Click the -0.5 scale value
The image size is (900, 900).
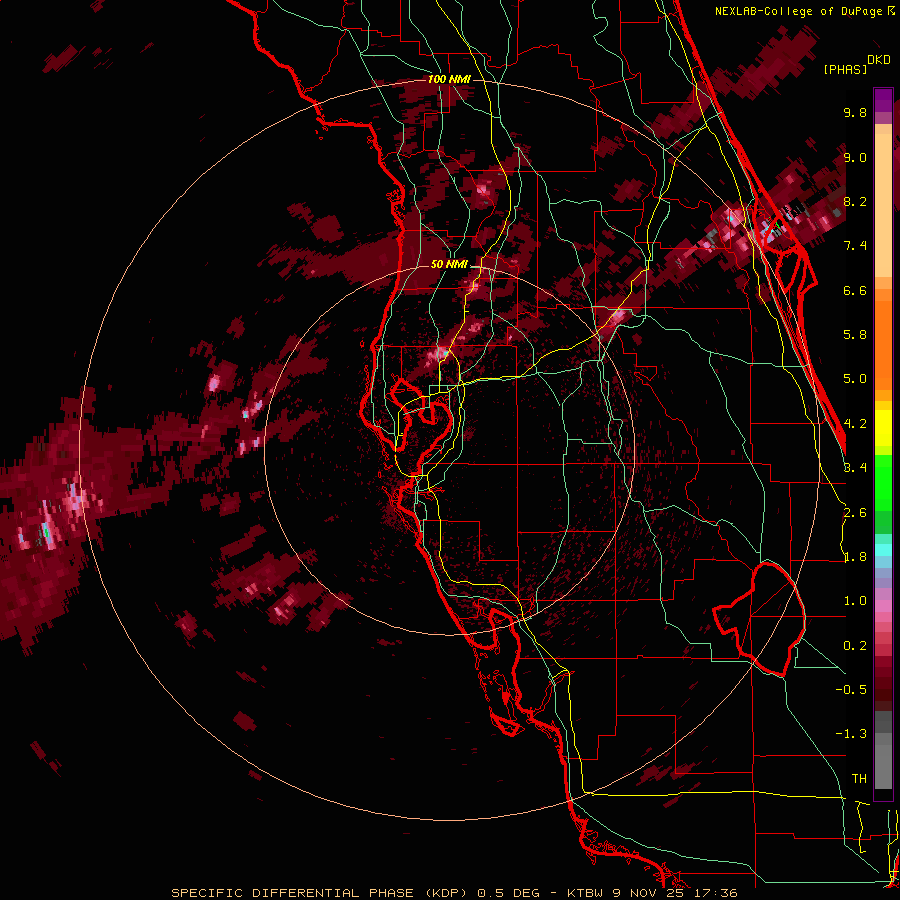click(851, 690)
